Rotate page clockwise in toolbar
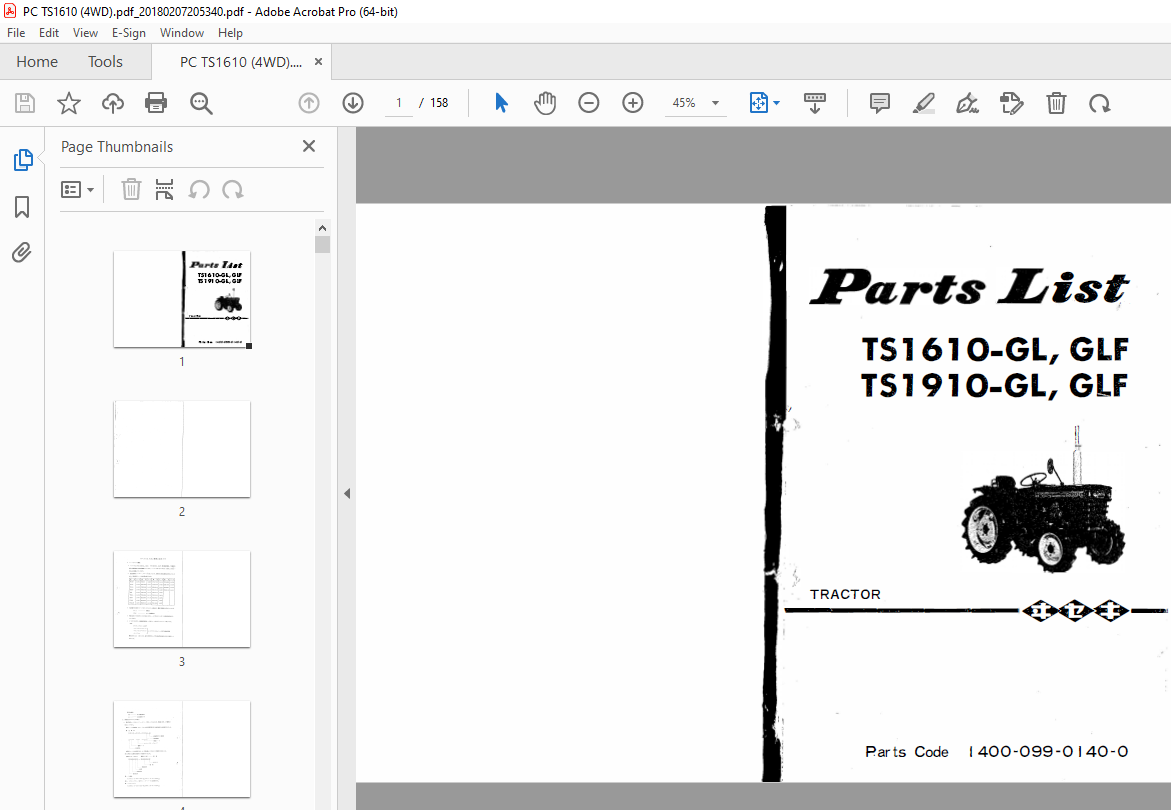The image size is (1171, 810). coord(1099,103)
